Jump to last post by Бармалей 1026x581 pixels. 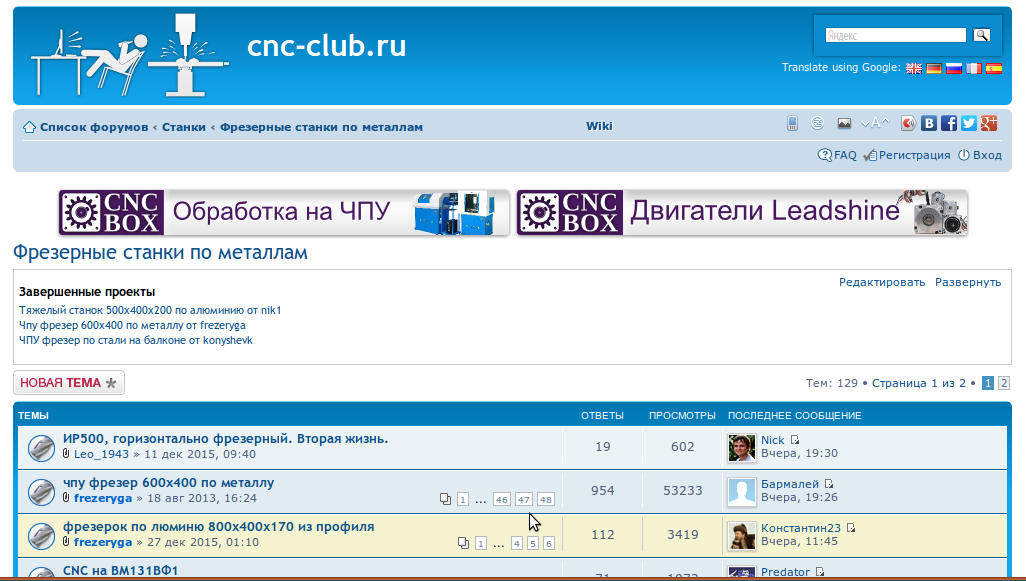pos(829,484)
